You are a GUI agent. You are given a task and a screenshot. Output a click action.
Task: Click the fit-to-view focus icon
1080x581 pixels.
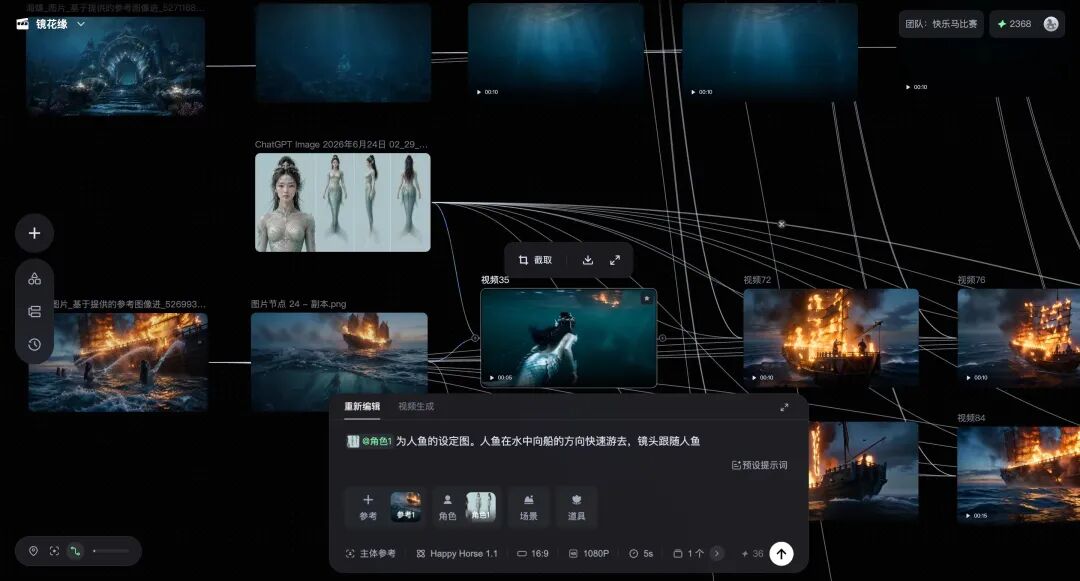pyautogui.click(x=54, y=551)
